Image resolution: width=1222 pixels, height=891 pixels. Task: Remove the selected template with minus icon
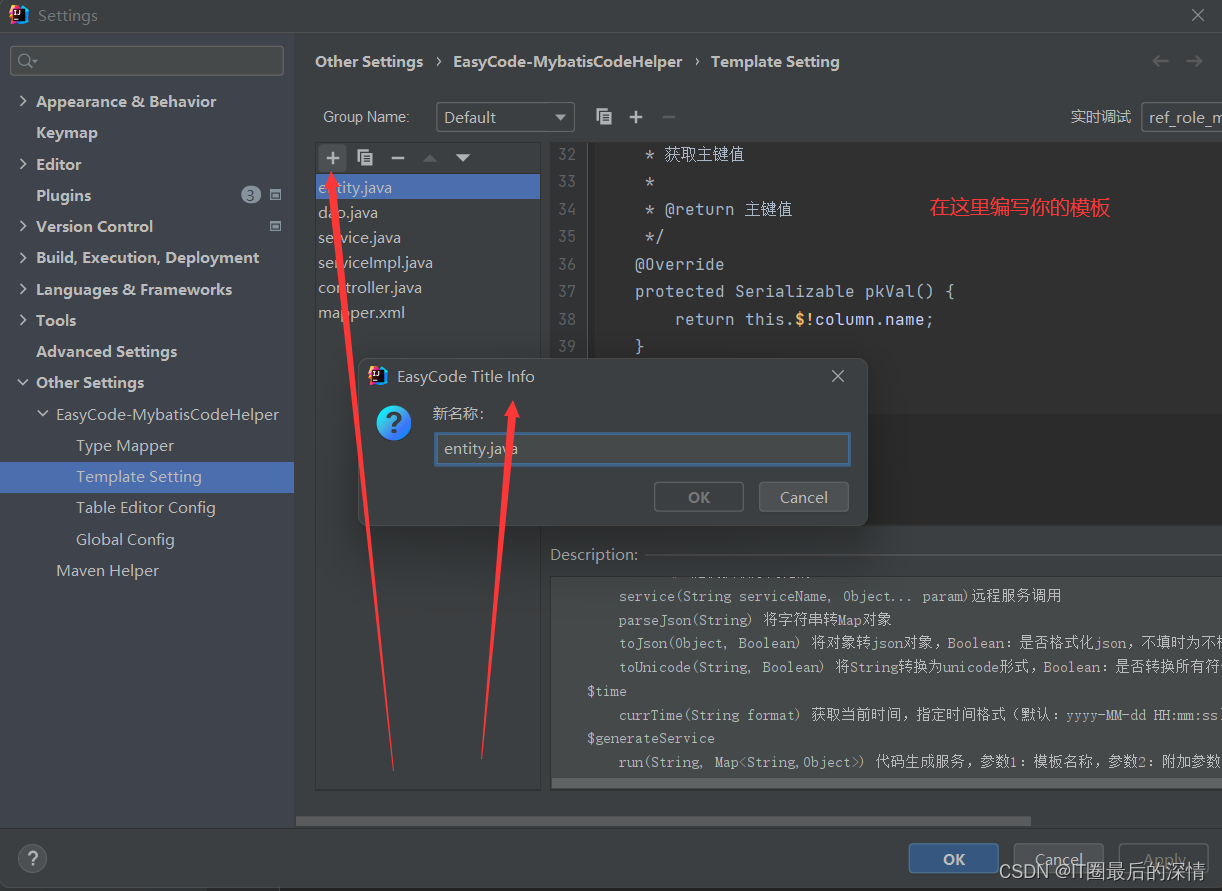click(397, 157)
